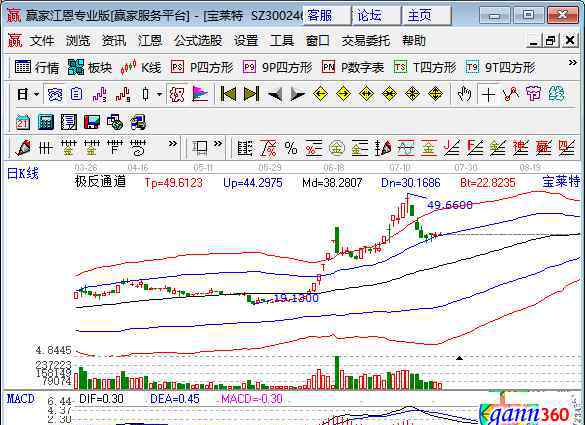The height and width of the screenshot is (425, 585).
Task: Click the yellow diamond horizontal-compress icon
Action: pyautogui.click(x=389, y=94)
